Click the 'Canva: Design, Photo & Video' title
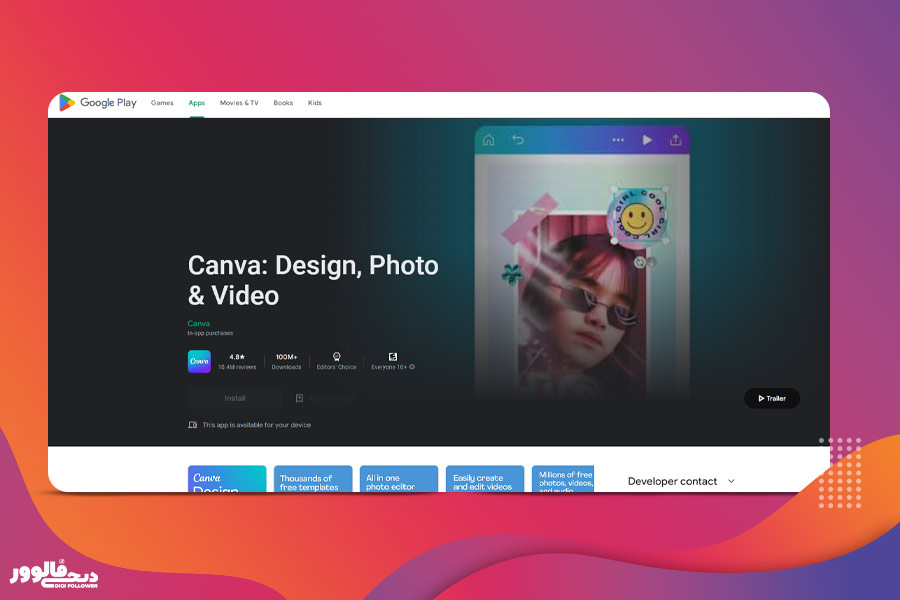Viewport: 900px width, 600px height. click(313, 280)
